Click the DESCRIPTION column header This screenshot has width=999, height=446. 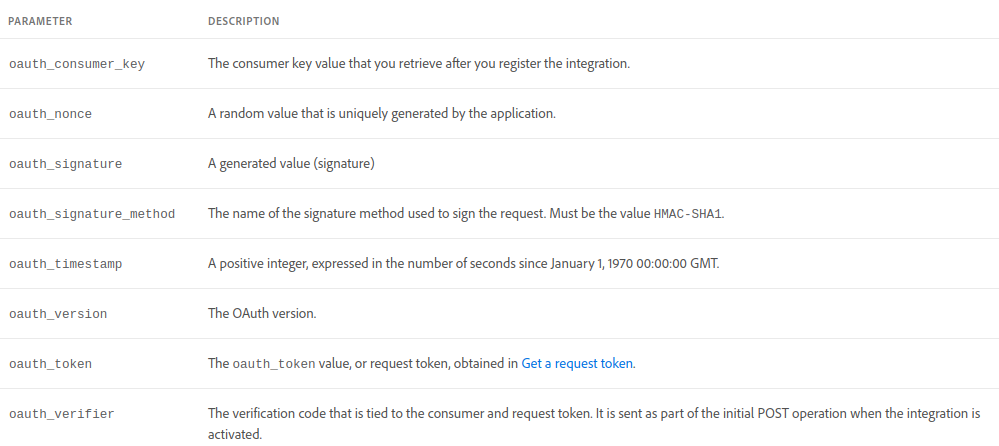click(x=243, y=21)
